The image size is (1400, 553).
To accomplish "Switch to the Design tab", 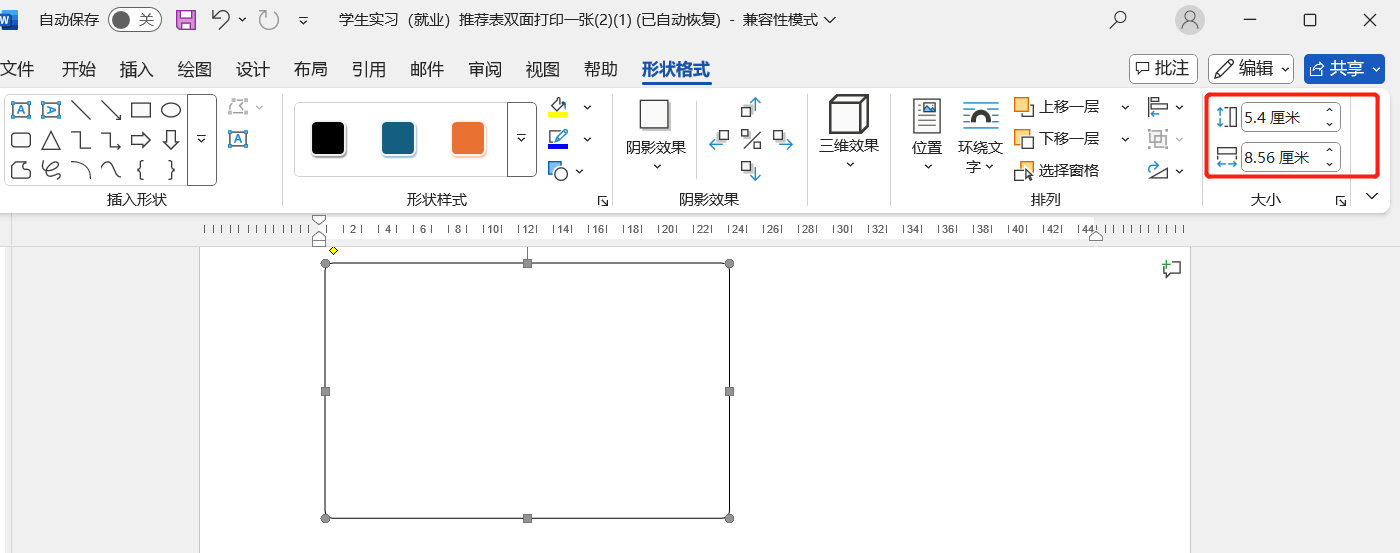I will [253, 69].
